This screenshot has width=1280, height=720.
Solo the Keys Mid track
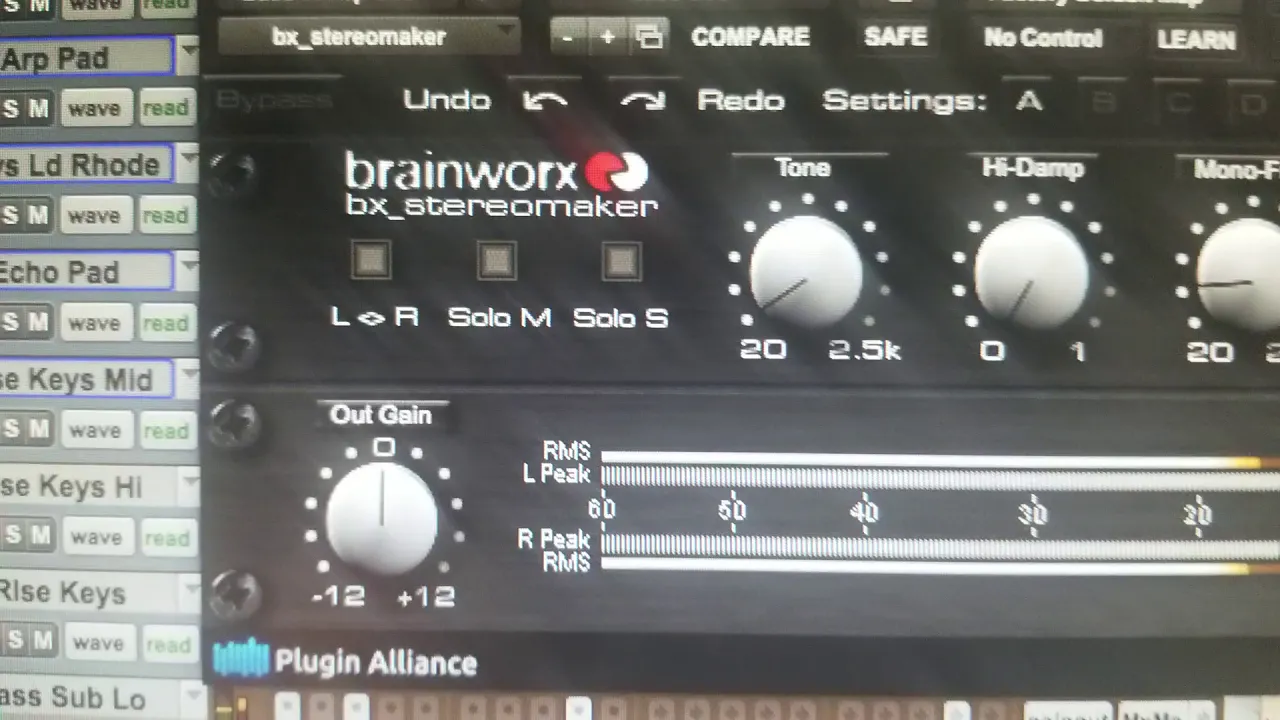pos(11,429)
